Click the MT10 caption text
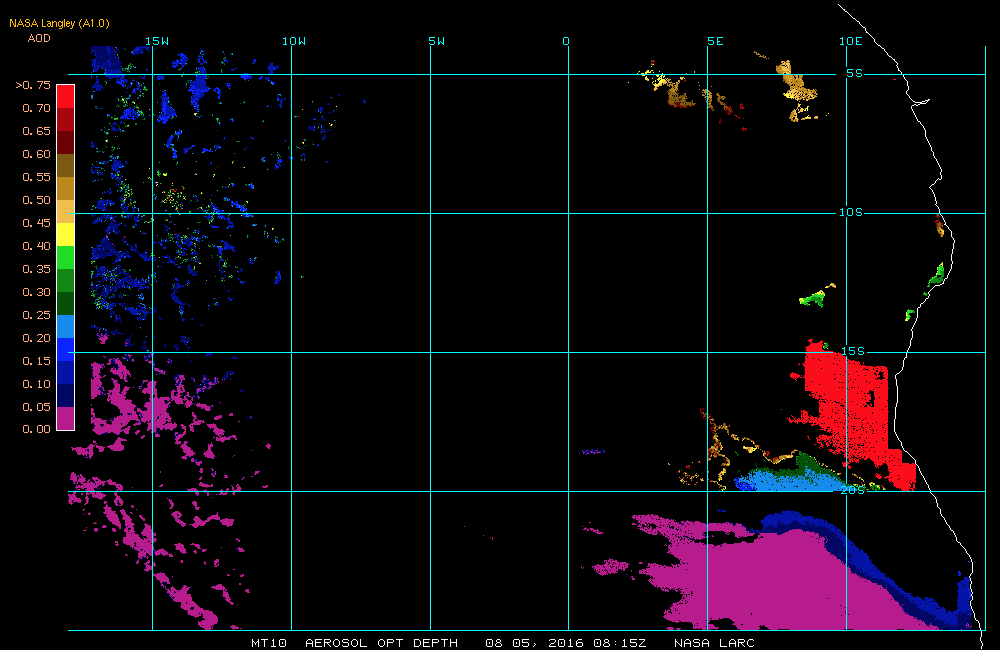Viewport: 1000px width, 650px height. [x=268, y=643]
